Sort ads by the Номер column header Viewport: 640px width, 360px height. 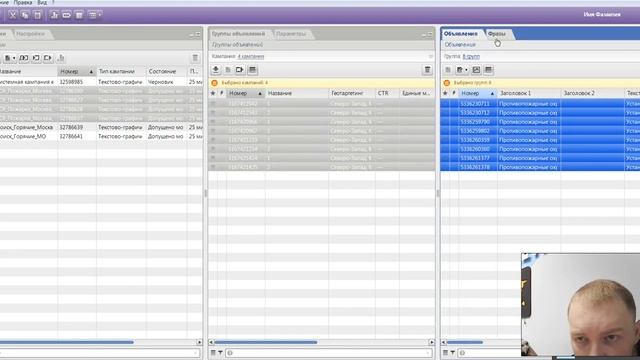(x=478, y=93)
